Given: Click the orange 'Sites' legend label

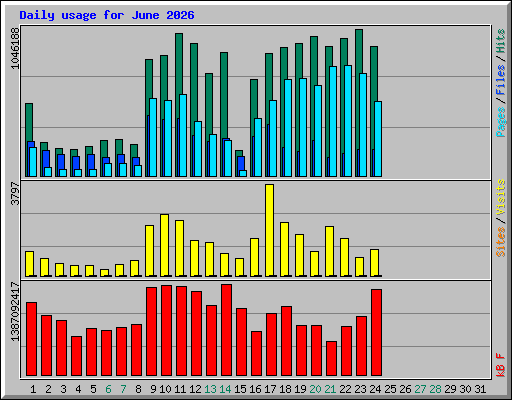Looking at the screenshot, I should 500,242.
